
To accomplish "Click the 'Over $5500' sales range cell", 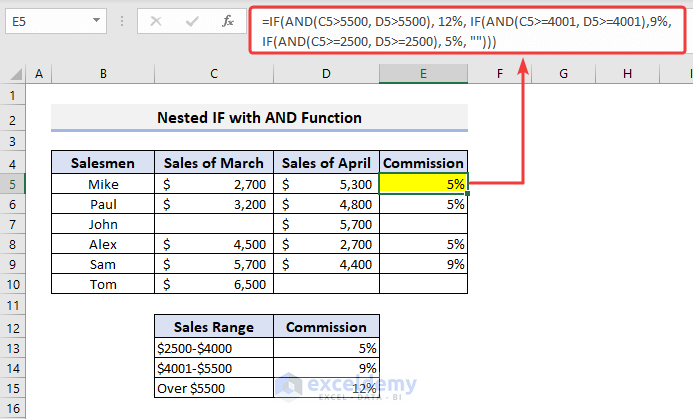I will (213, 388).
